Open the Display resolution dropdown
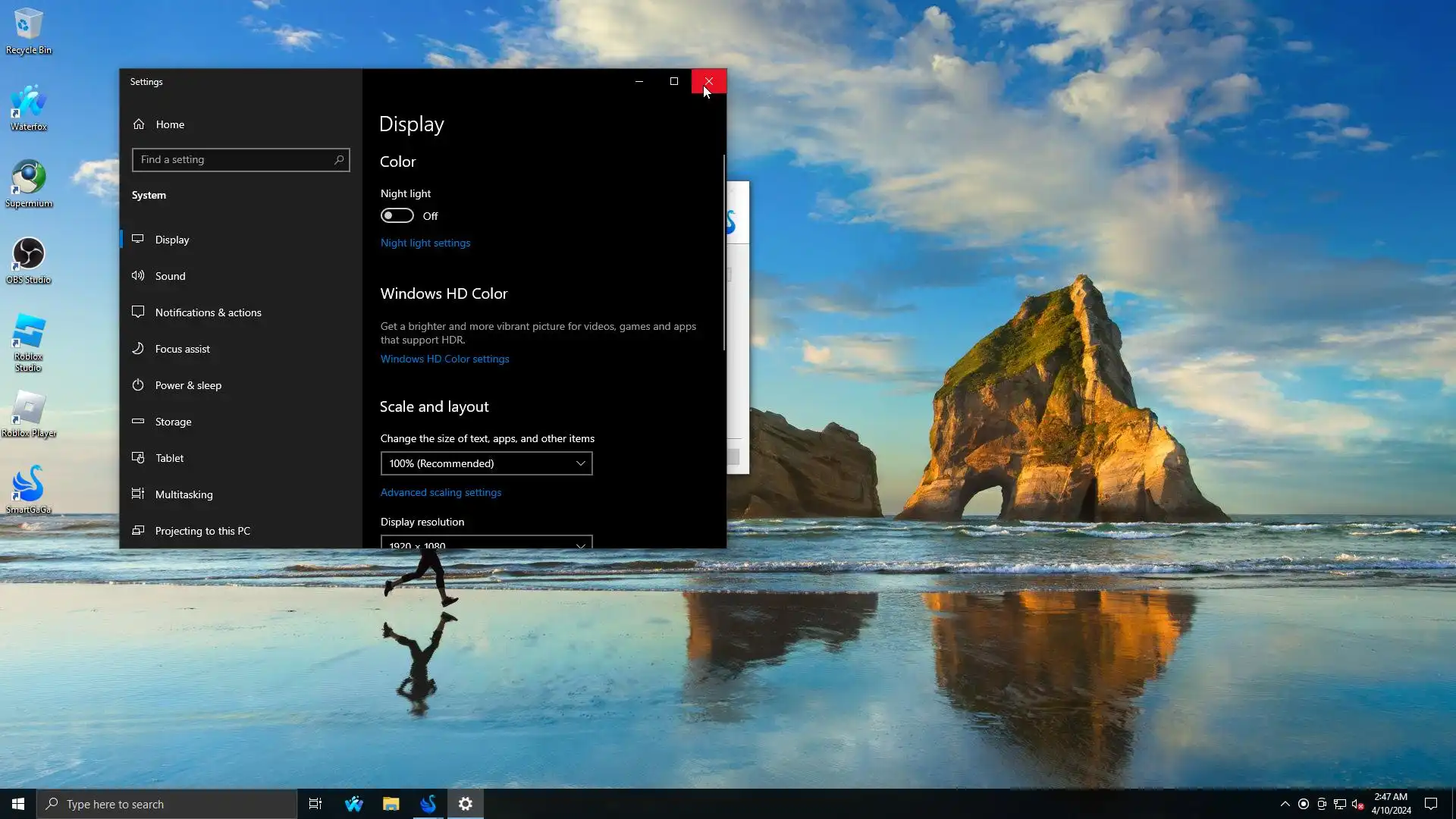This screenshot has height=819, width=1456. [486, 543]
